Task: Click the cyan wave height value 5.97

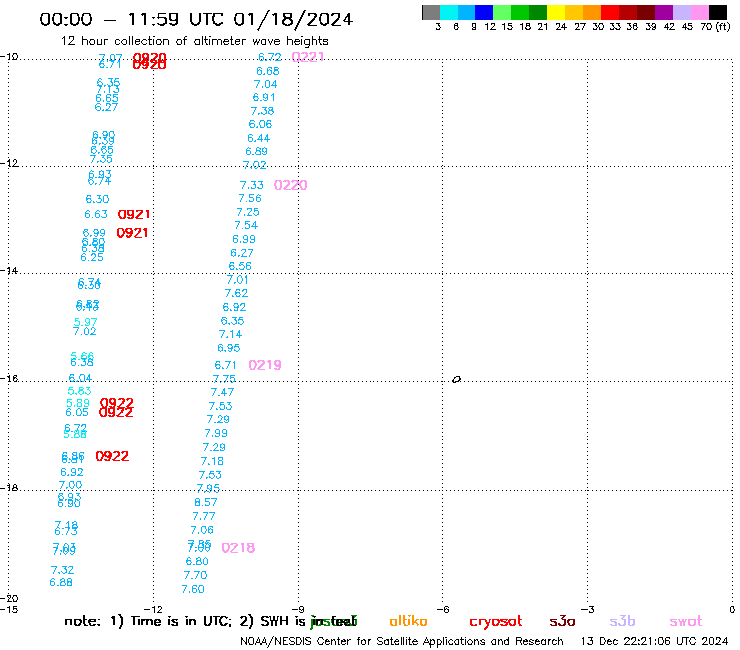Action: (x=85, y=322)
